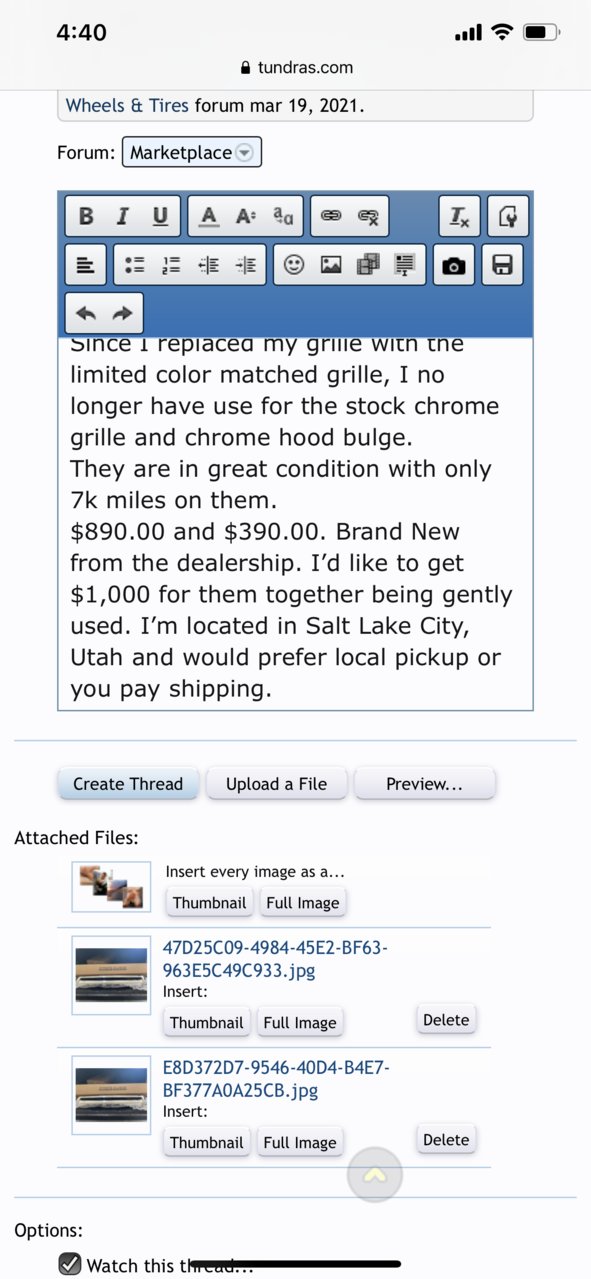Click the Create Thread button
This screenshot has height=1279, width=591.
click(128, 784)
